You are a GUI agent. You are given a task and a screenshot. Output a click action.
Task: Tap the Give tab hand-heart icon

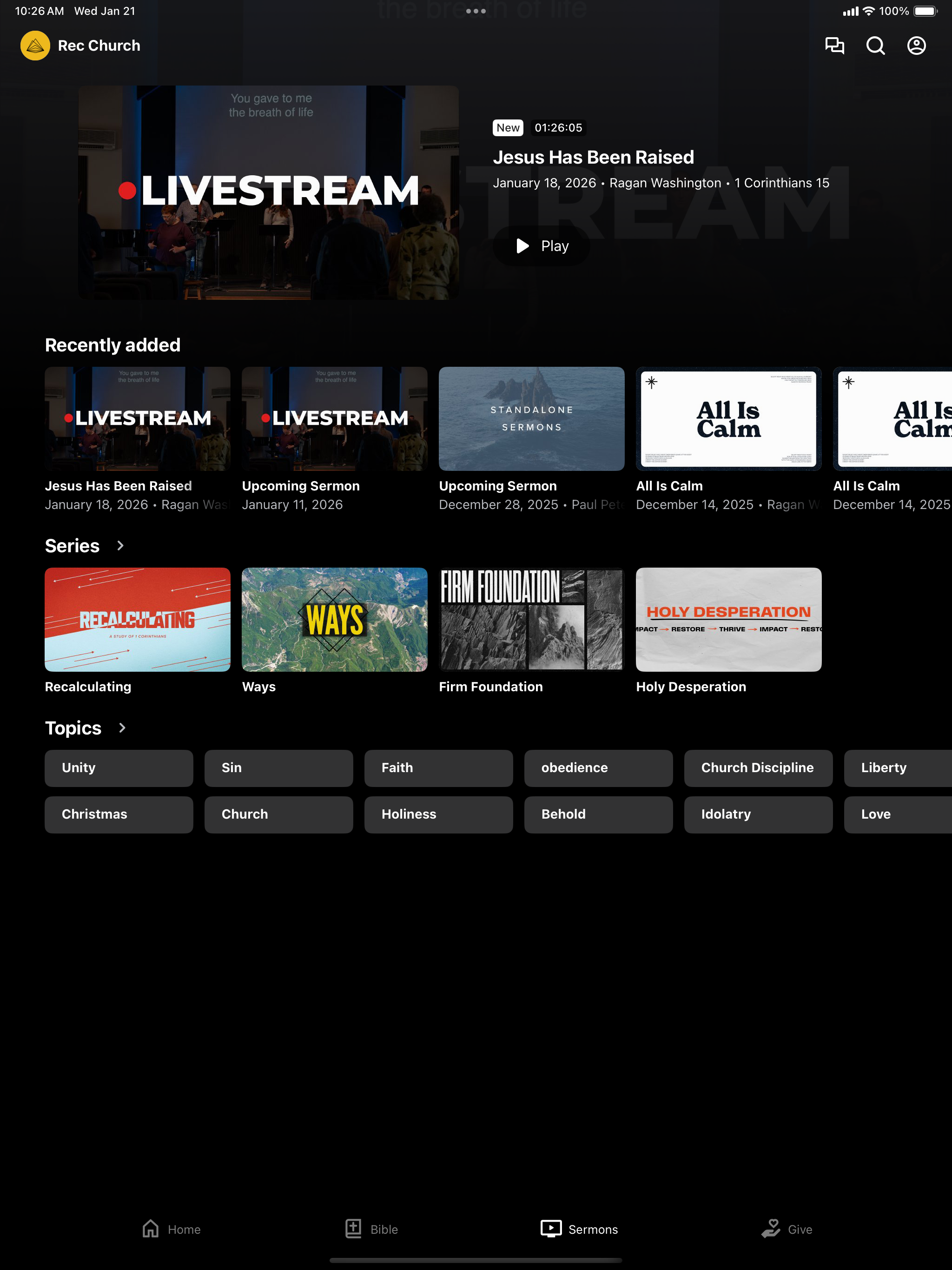click(771, 1229)
